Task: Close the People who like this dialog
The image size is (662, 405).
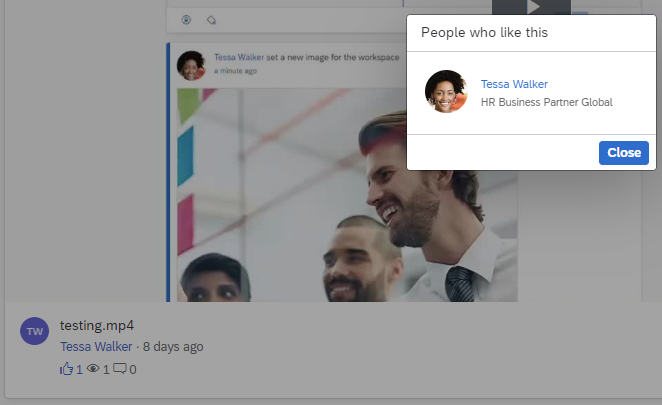Action: click(x=624, y=153)
